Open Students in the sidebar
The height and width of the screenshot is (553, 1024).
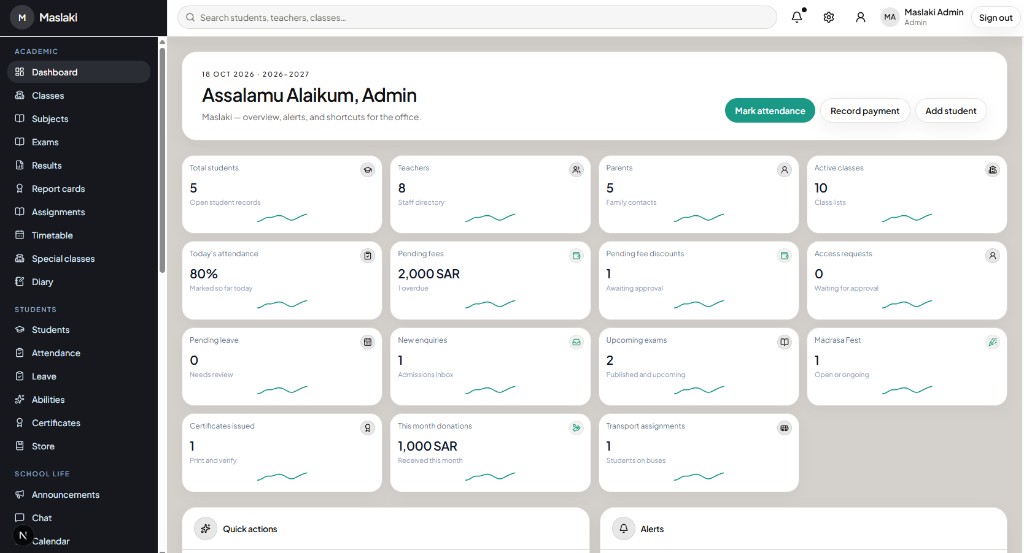point(79,330)
